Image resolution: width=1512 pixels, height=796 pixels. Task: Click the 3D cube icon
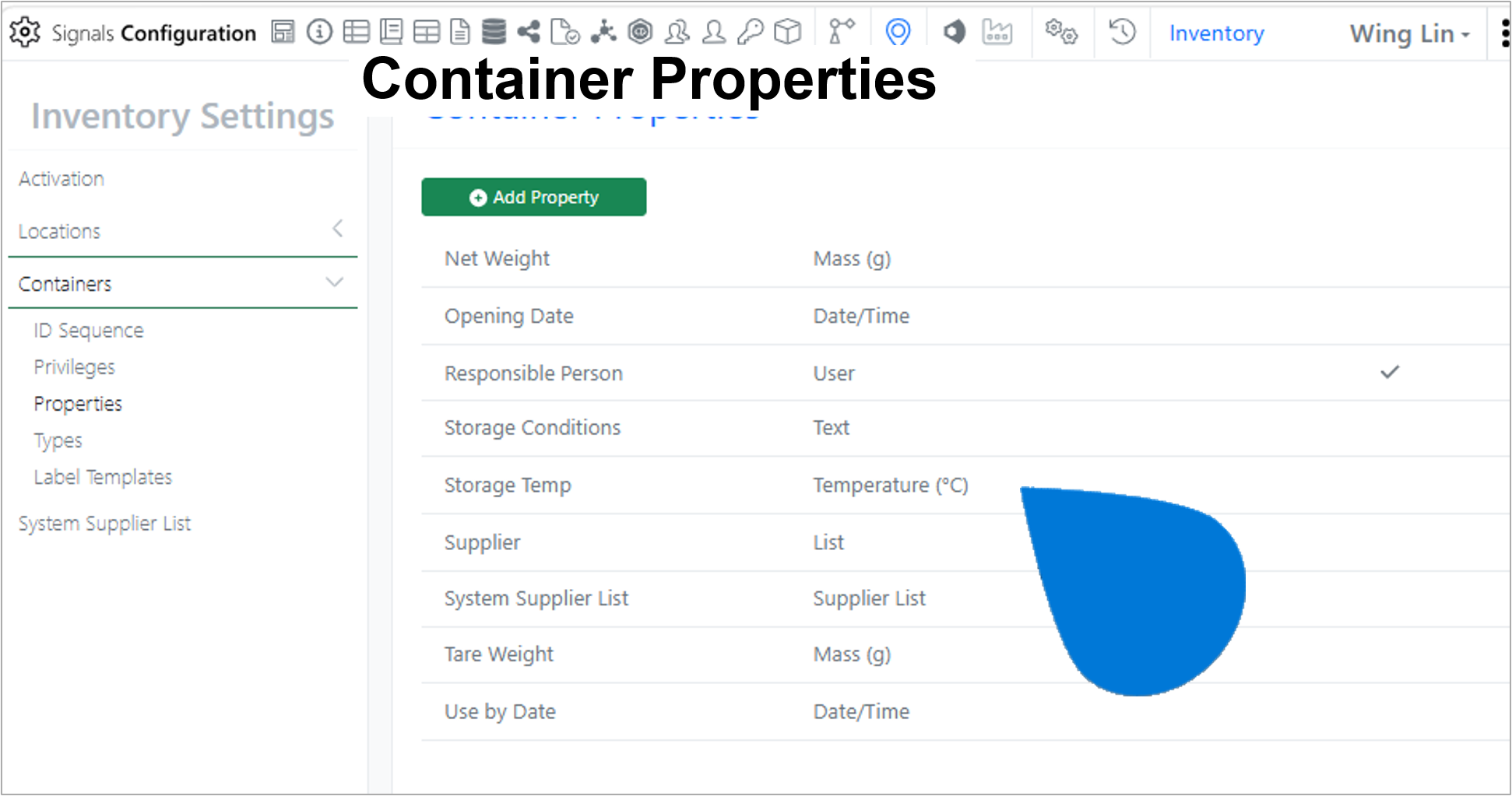(788, 32)
